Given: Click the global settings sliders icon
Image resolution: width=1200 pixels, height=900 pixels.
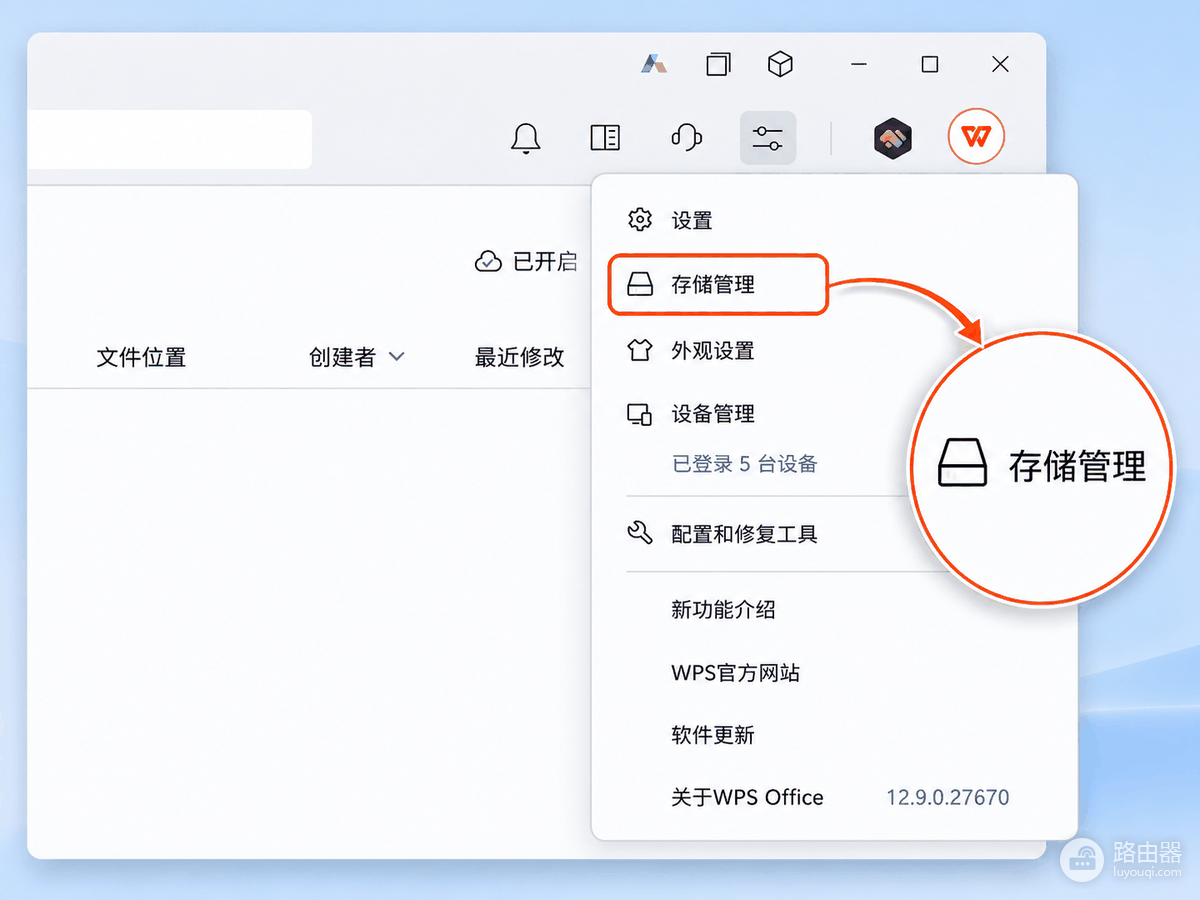Looking at the screenshot, I should [x=768, y=138].
